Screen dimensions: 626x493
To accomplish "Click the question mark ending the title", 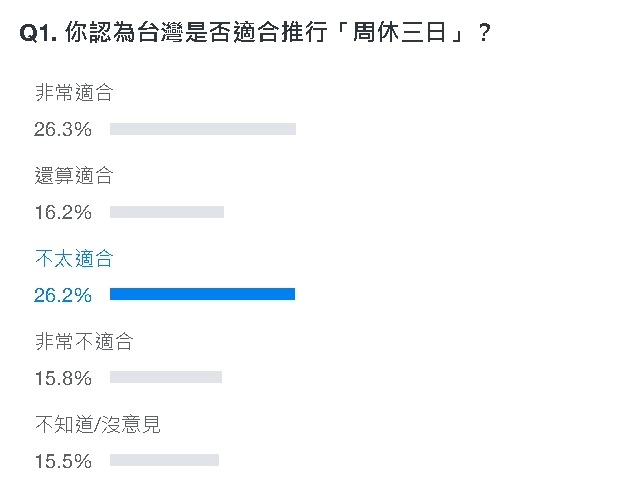I will click(x=484, y=33).
